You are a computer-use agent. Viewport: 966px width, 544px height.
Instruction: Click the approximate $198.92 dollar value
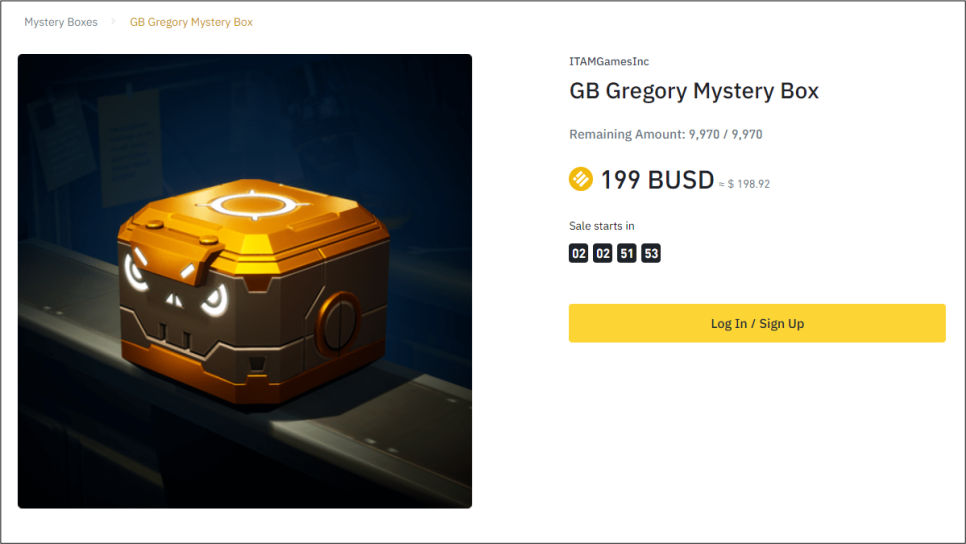click(744, 184)
